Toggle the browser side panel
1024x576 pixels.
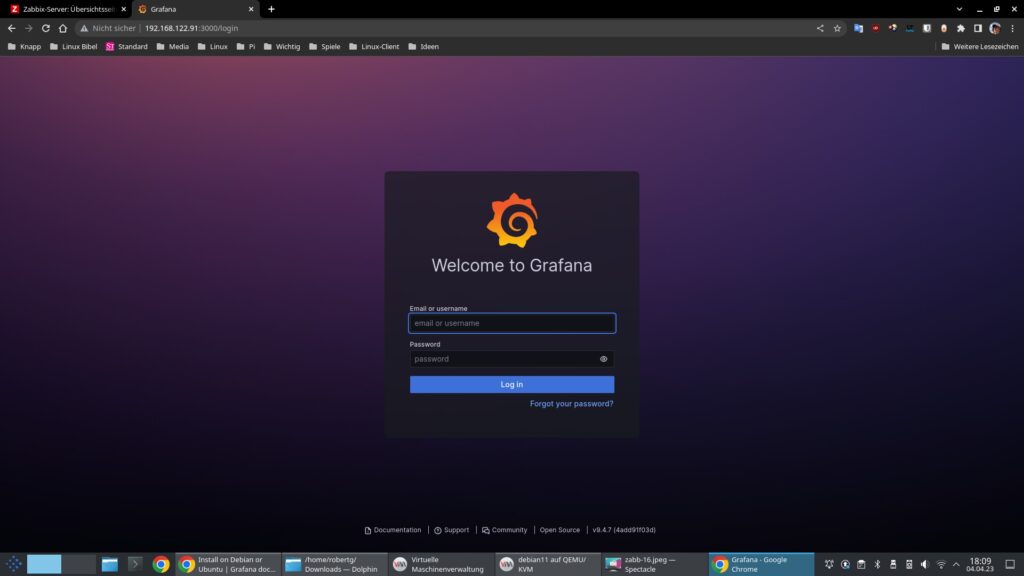978,28
